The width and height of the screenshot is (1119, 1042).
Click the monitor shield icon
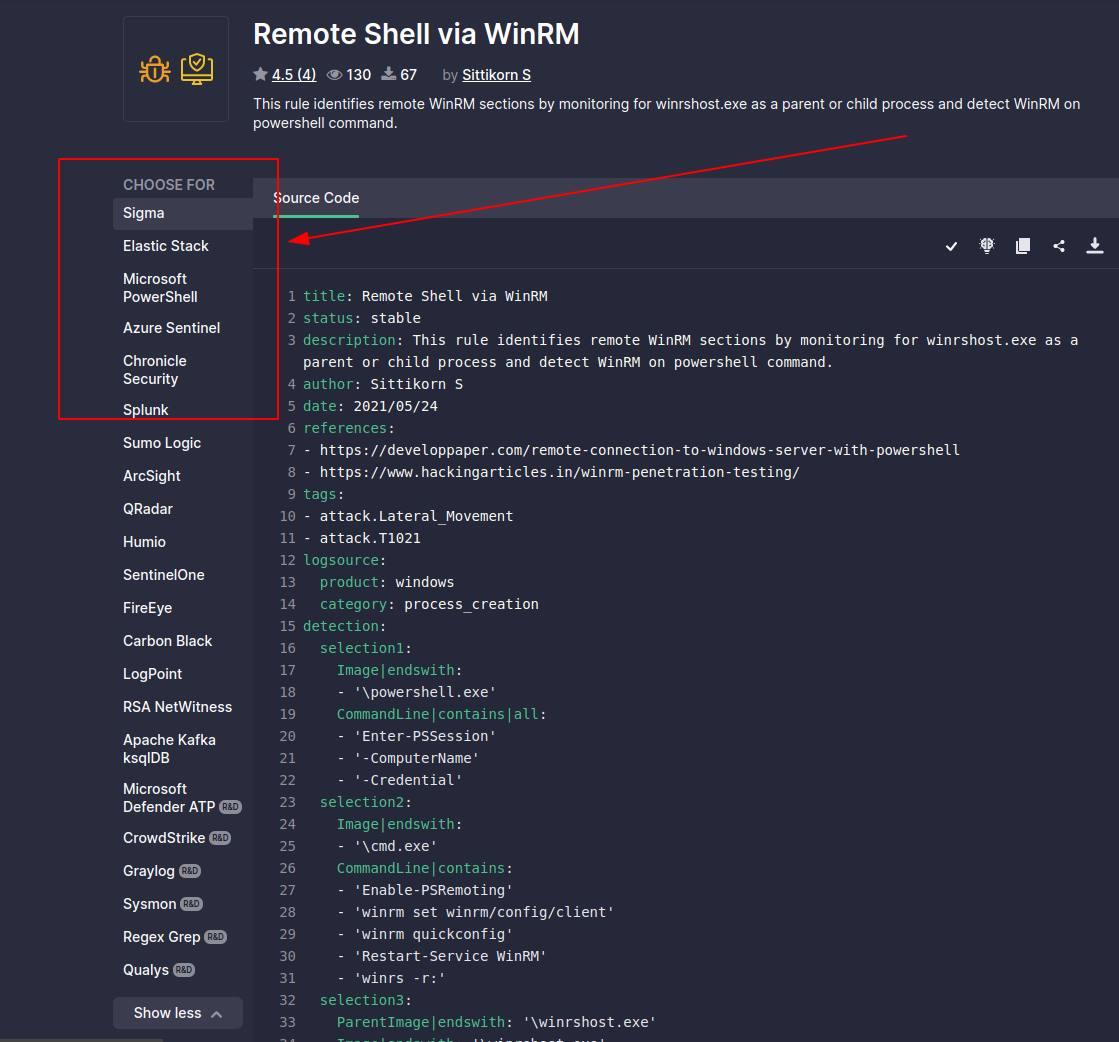(197, 69)
